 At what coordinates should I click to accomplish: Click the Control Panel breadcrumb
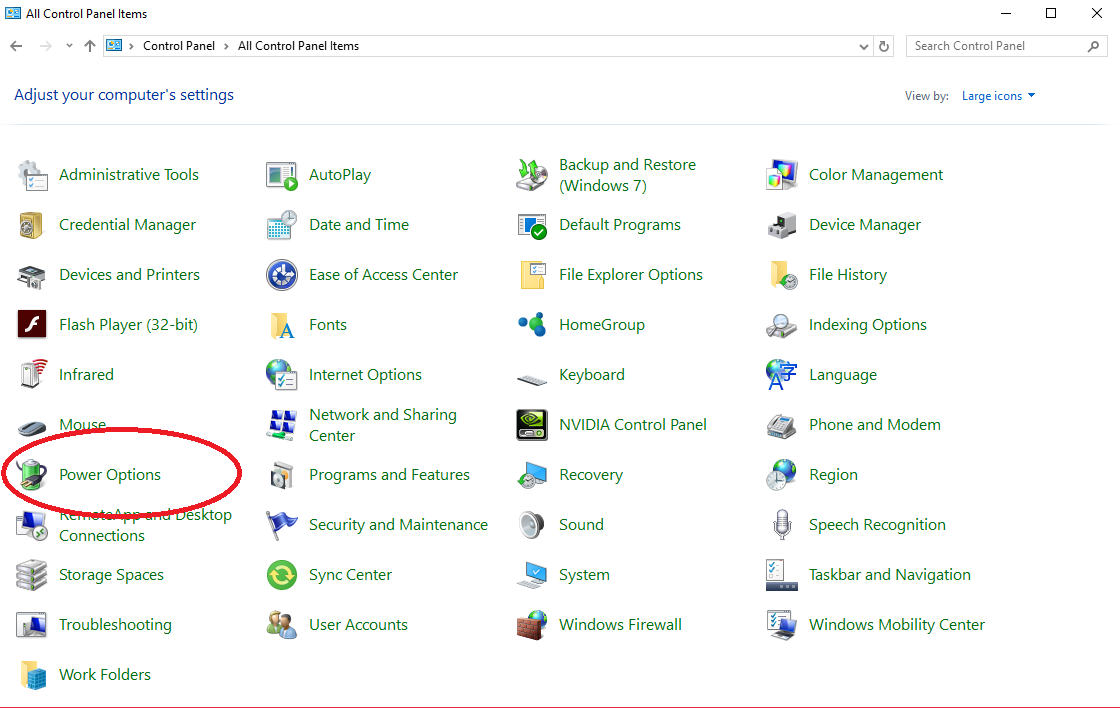pos(179,46)
